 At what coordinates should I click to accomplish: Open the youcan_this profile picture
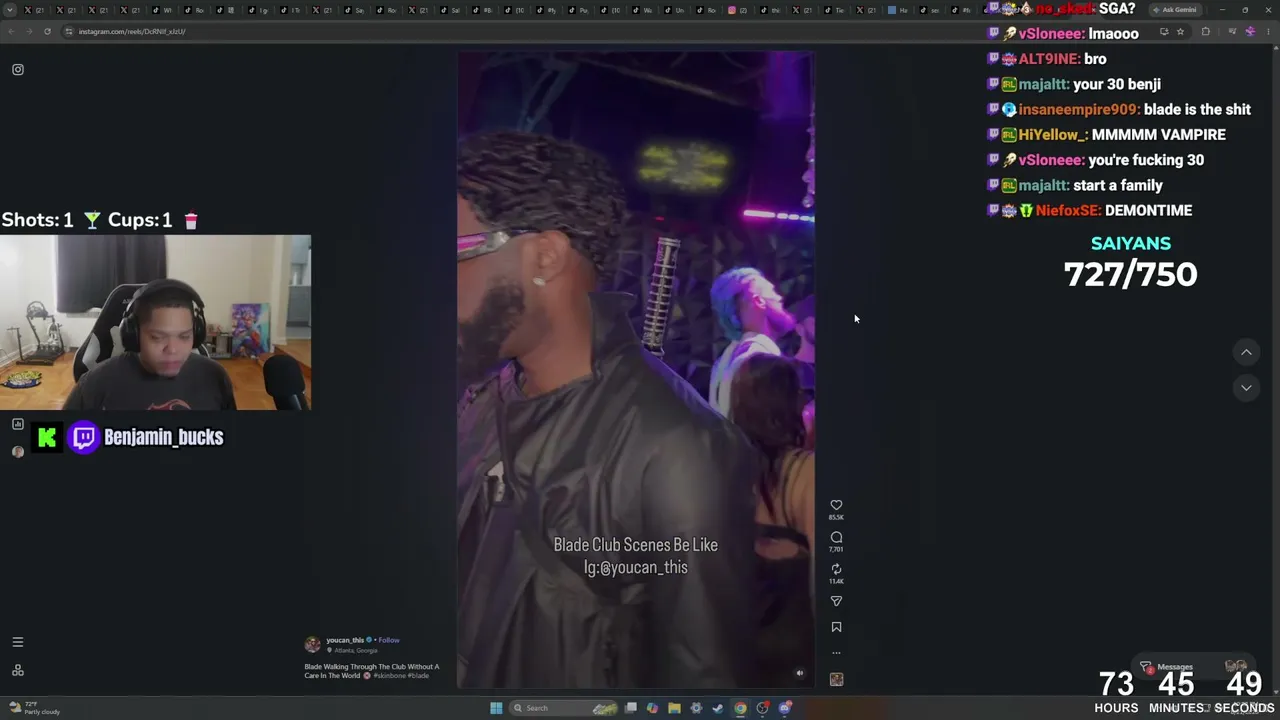click(312, 644)
